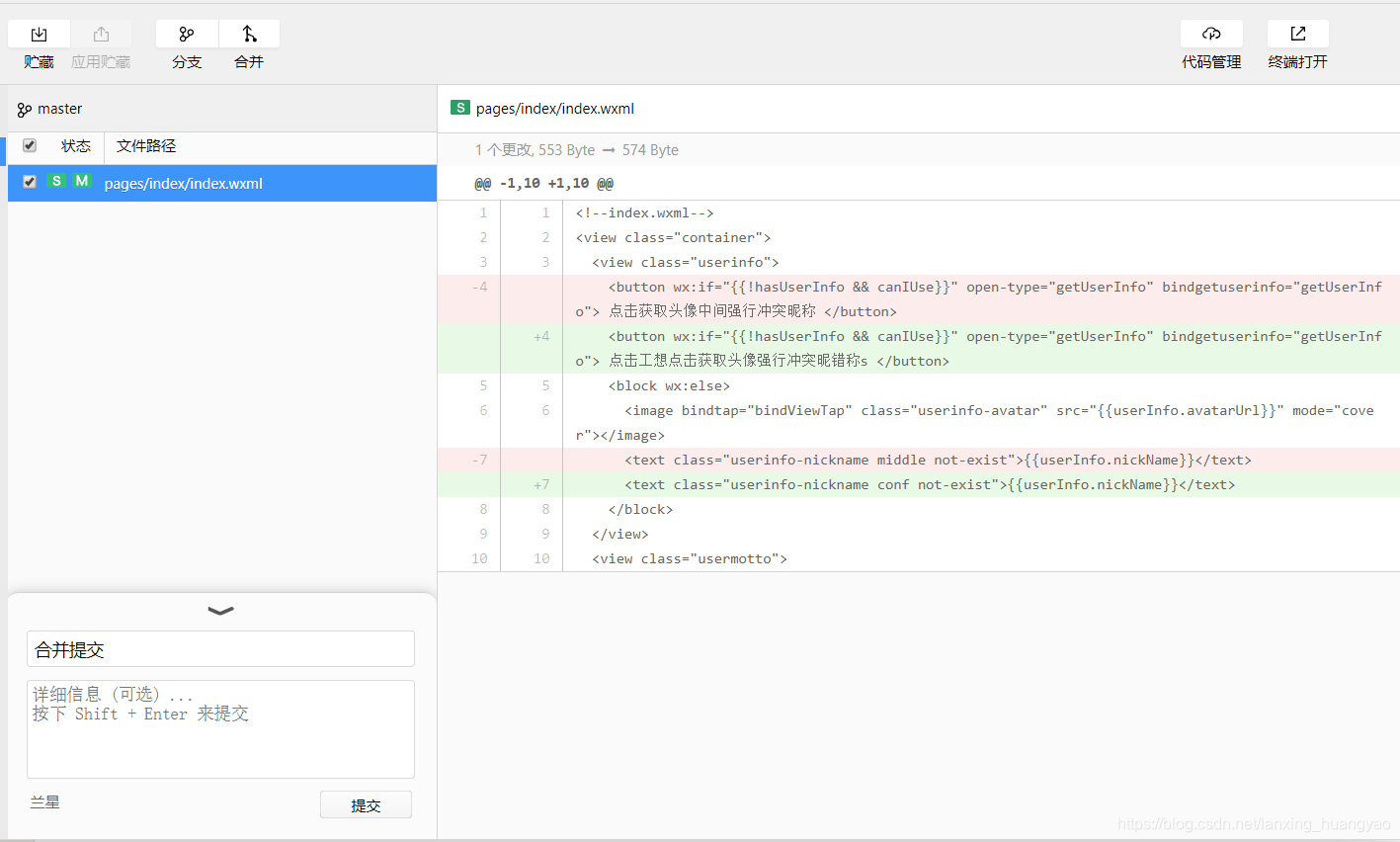Click the 代码管理 label text
The height and width of the screenshot is (842, 1400).
[x=1211, y=61]
